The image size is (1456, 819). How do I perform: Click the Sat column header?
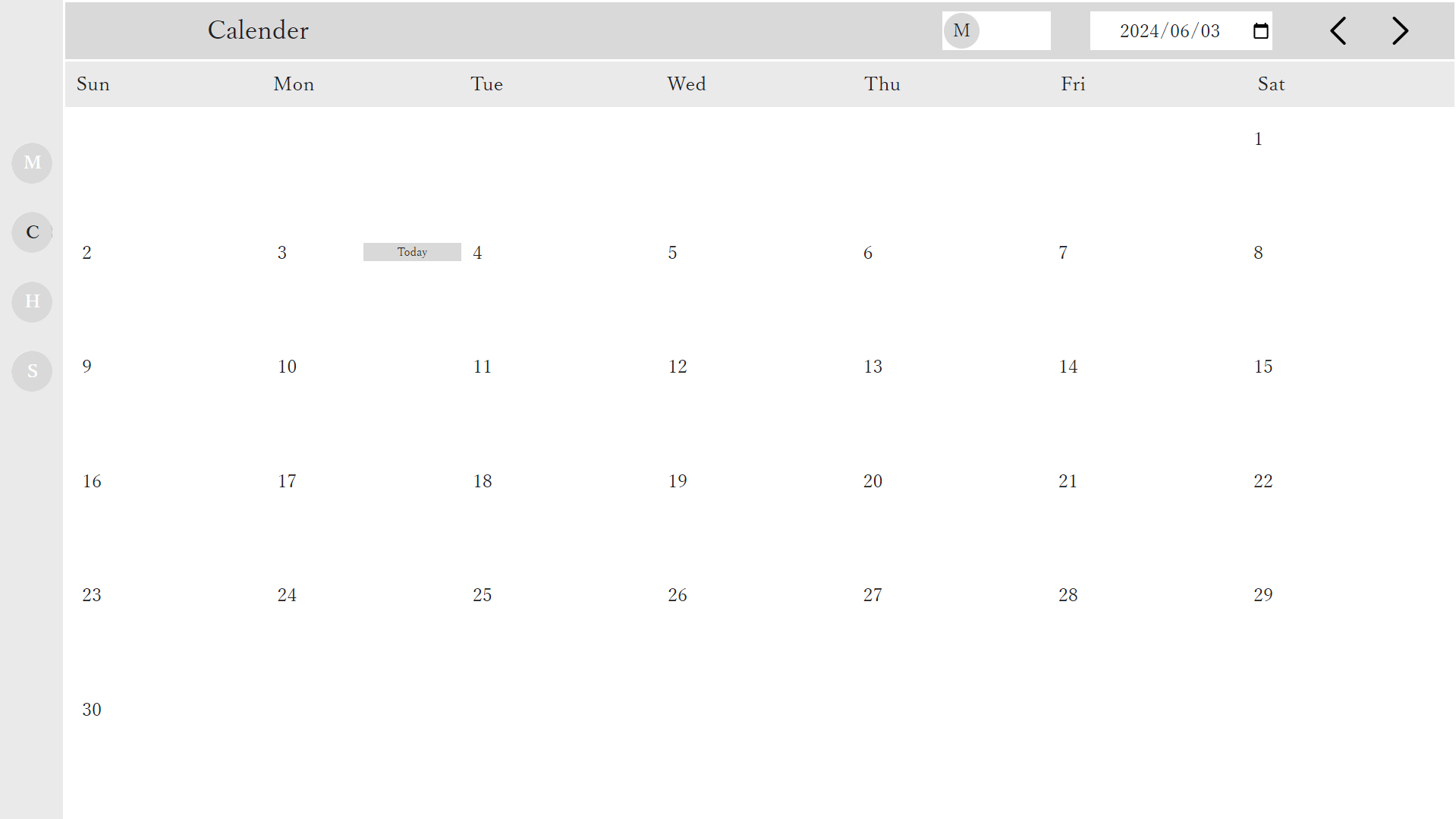tap(1271, 84)
